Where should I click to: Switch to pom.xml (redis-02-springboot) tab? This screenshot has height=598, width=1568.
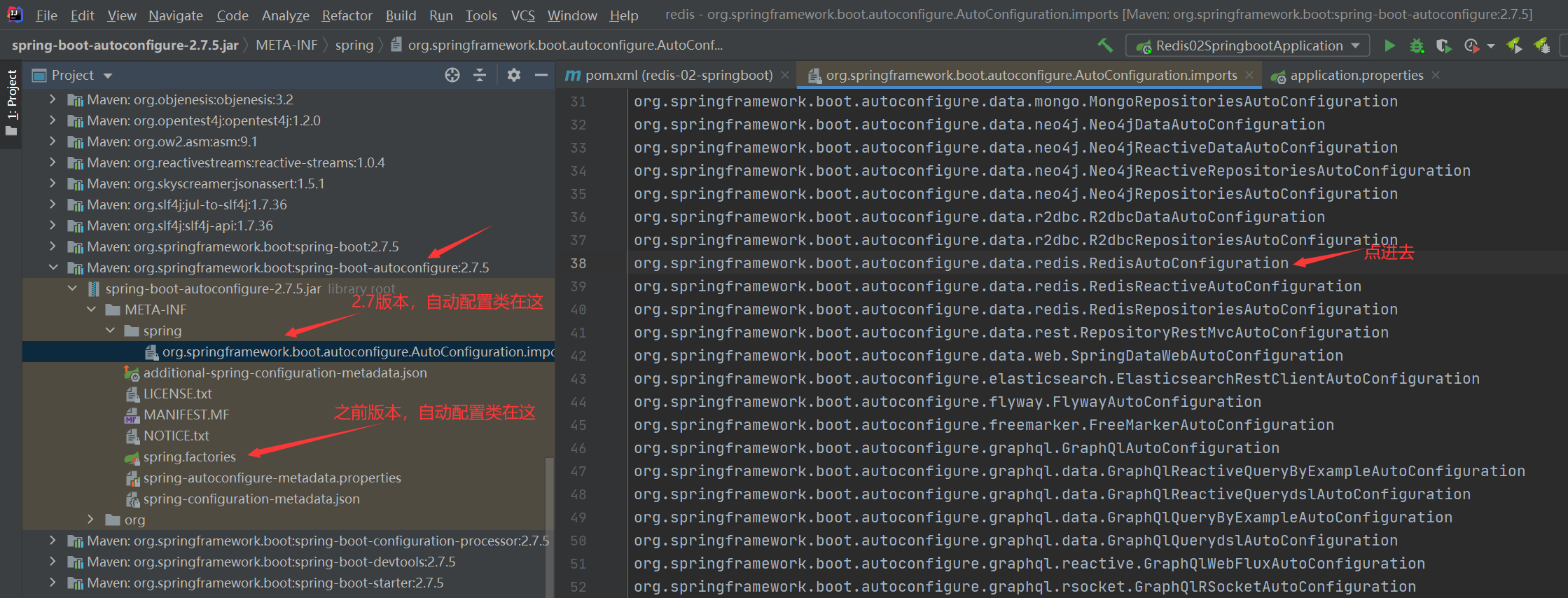(679, 75)
